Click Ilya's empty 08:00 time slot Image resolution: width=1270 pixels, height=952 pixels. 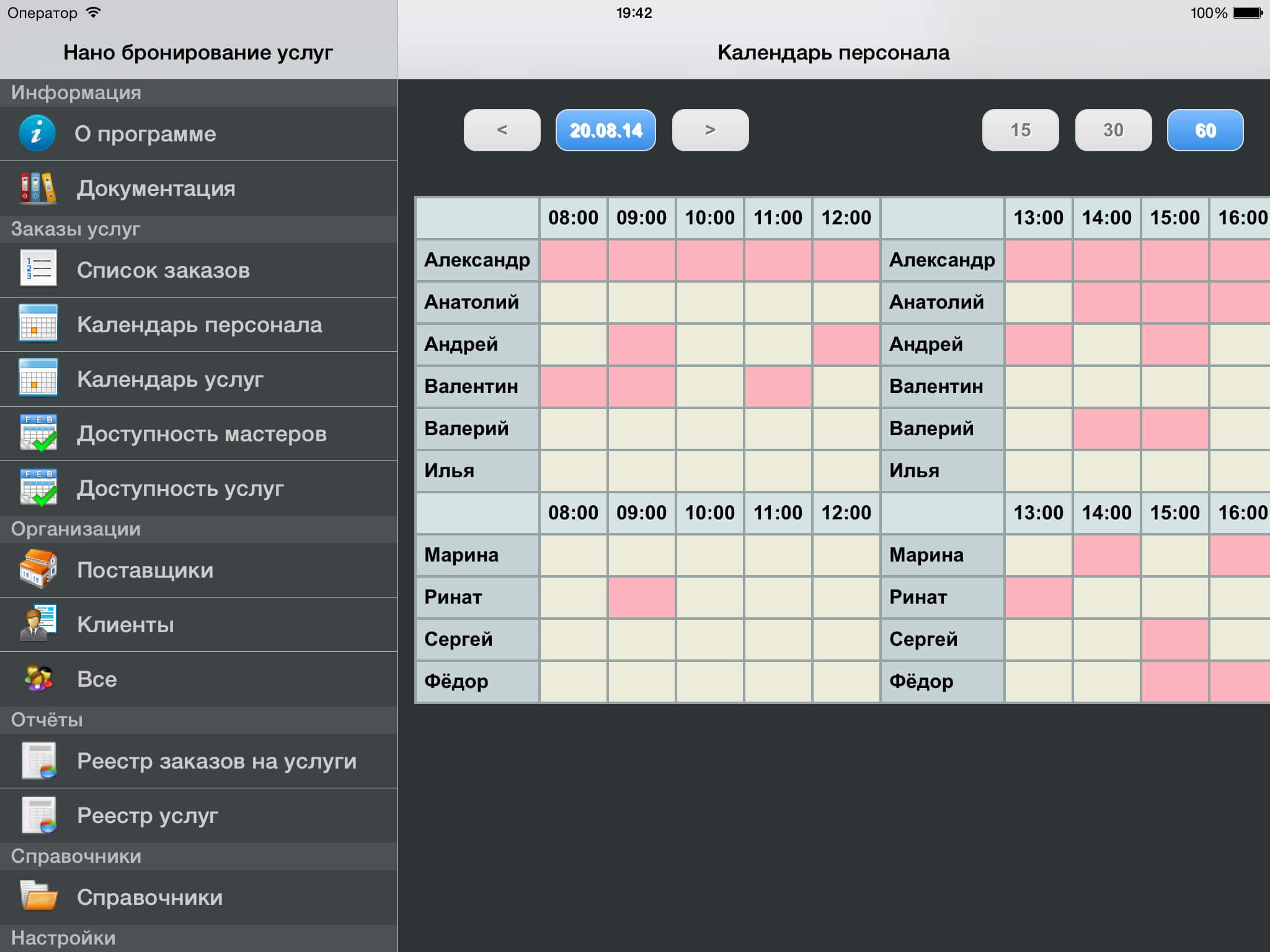coord(573,470)
